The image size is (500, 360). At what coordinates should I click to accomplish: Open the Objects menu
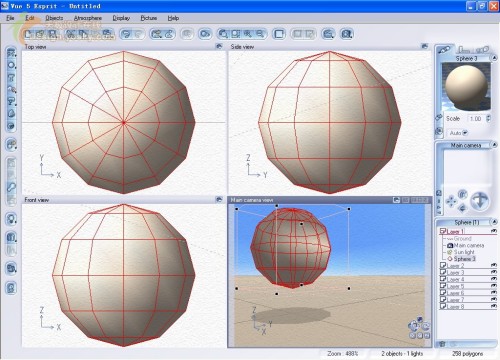pos(54,18)
